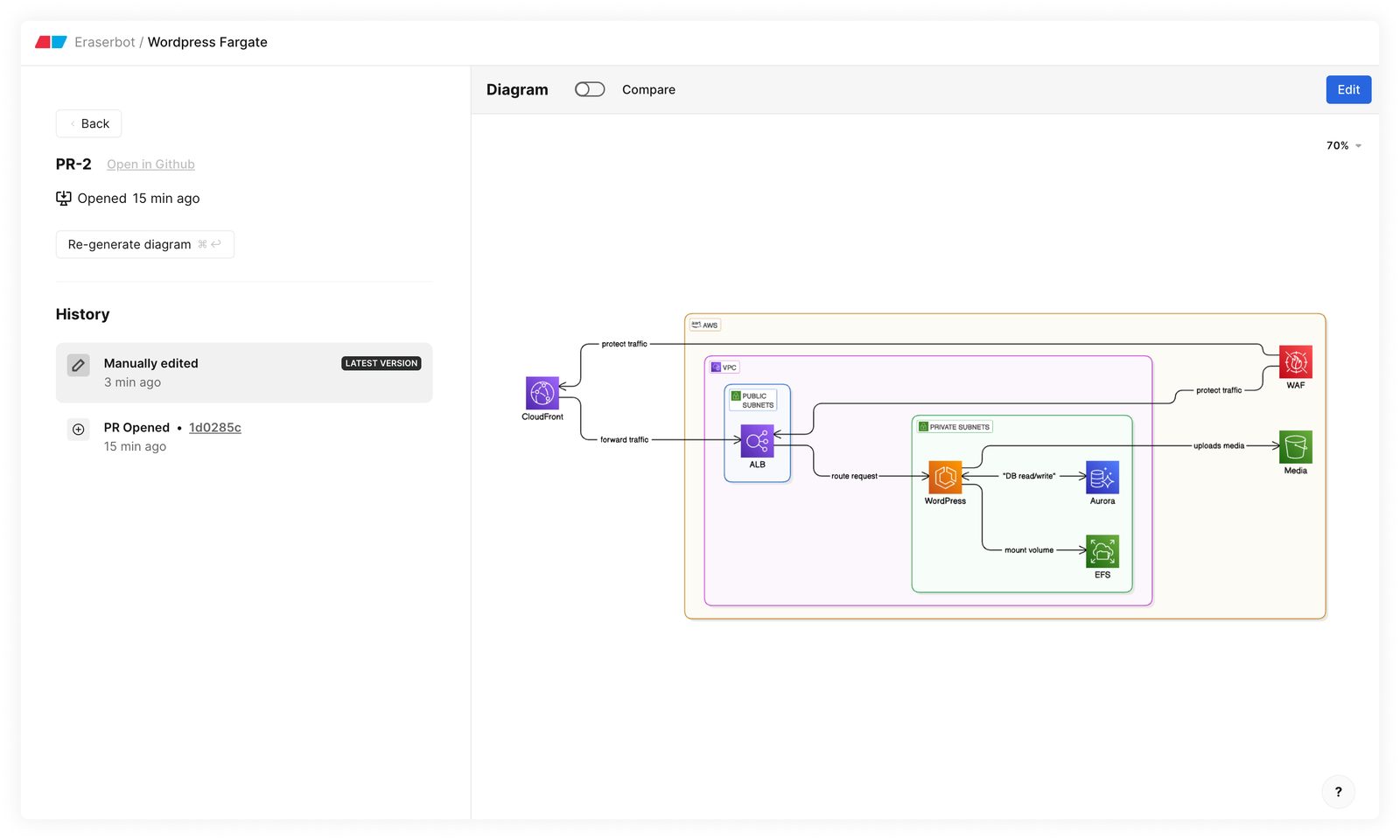Open the 70% zoom dropdown
The height and width of the screenshot is (840, 1400).
coord(1344,145)
